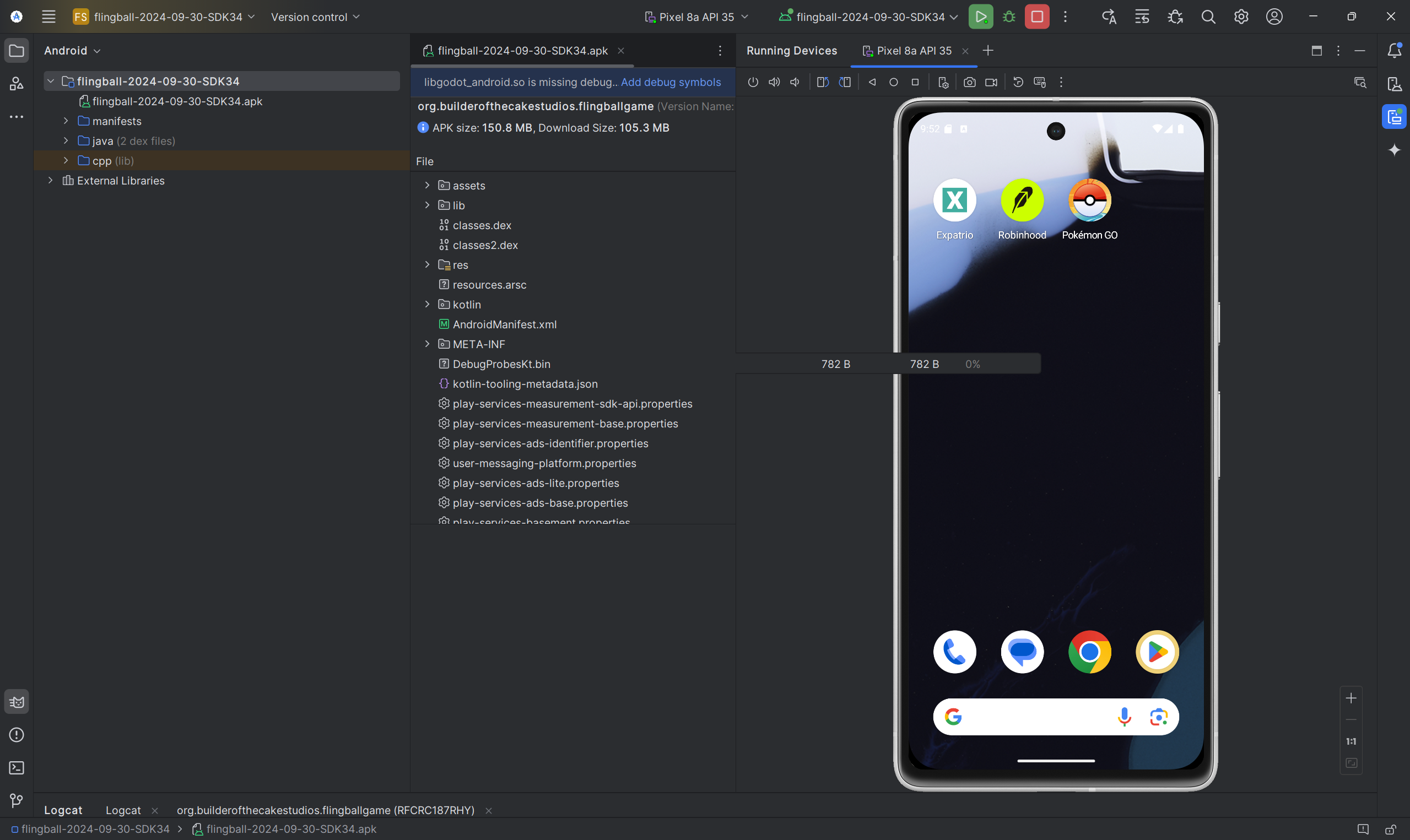Expand the java folder in project tree
The height and width of the screenshot is (840, 1410).
point(66,141)
